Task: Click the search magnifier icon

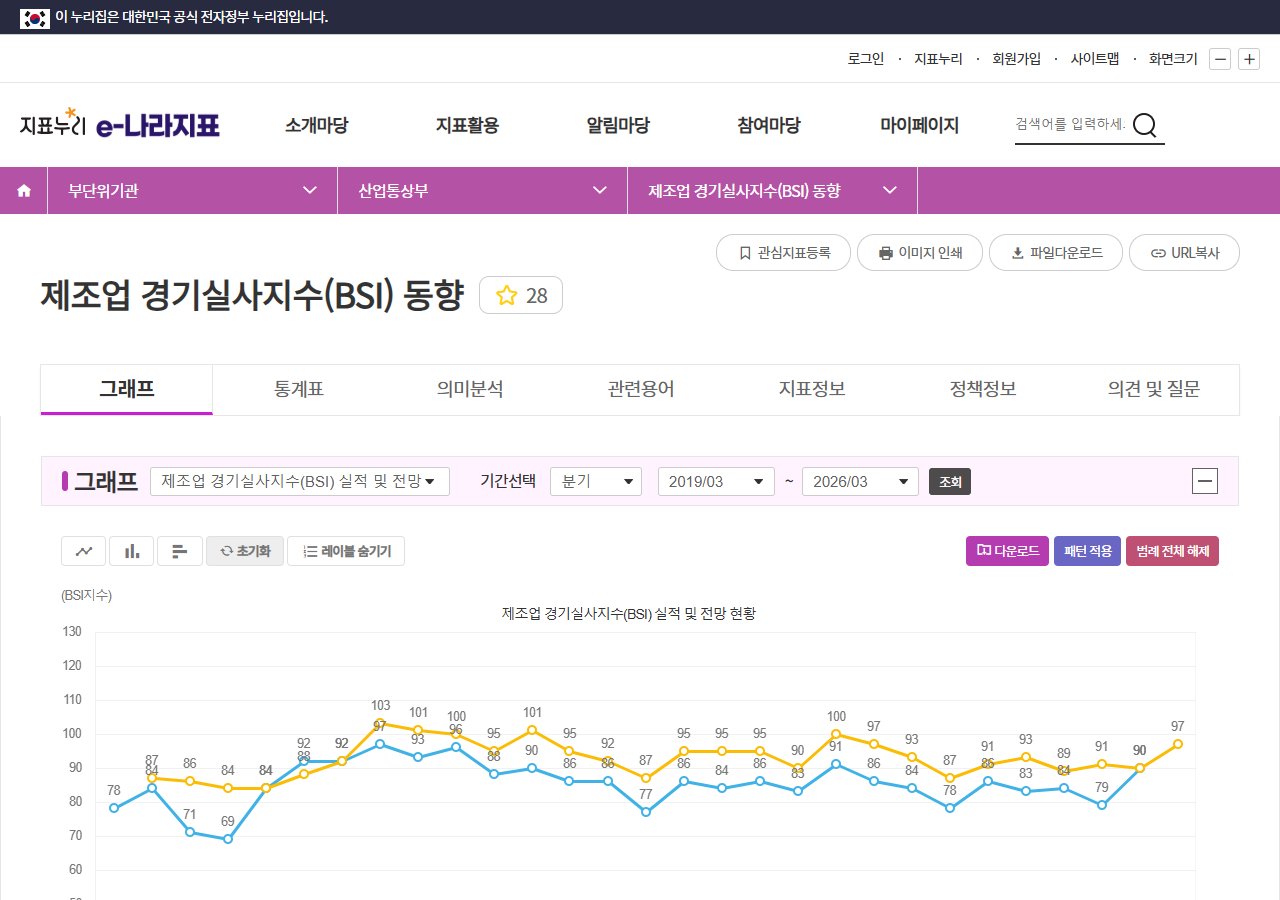Action: tap(1145, 125)
